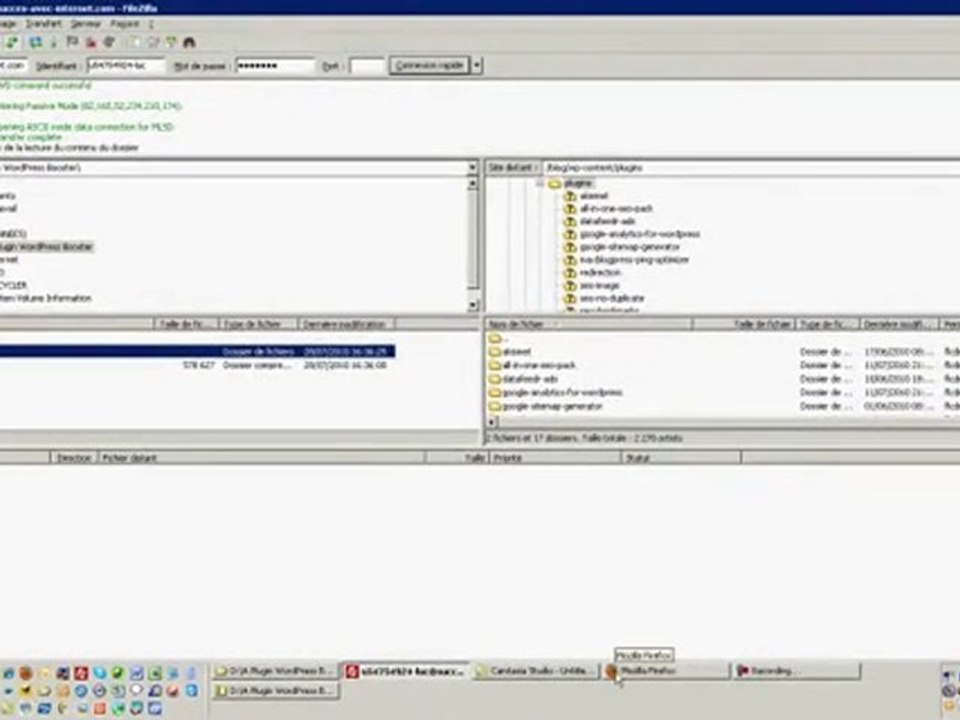The image size is (960, 720).
Task: Open the binoculars file search tool
Action: (189, 42)
